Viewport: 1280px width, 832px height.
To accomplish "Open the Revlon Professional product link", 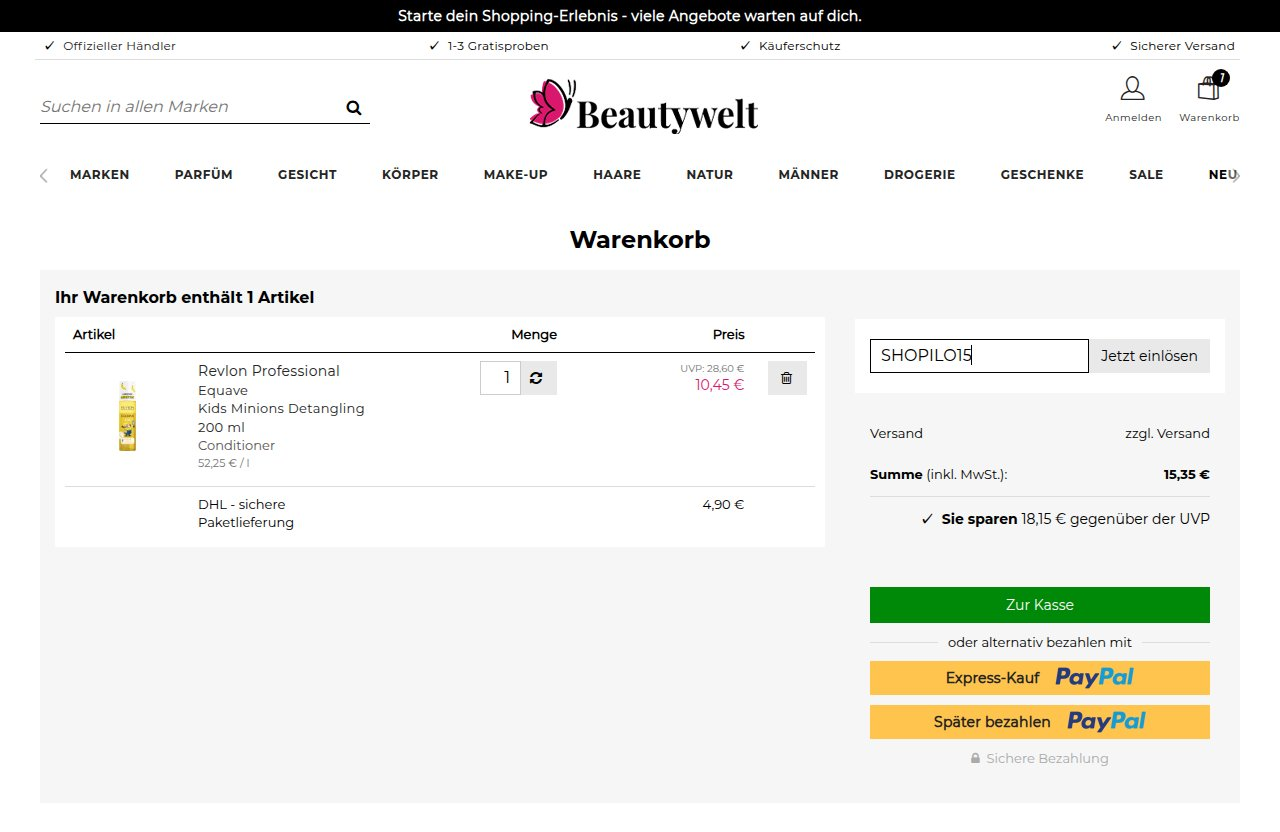I will [x=269, y=371].
